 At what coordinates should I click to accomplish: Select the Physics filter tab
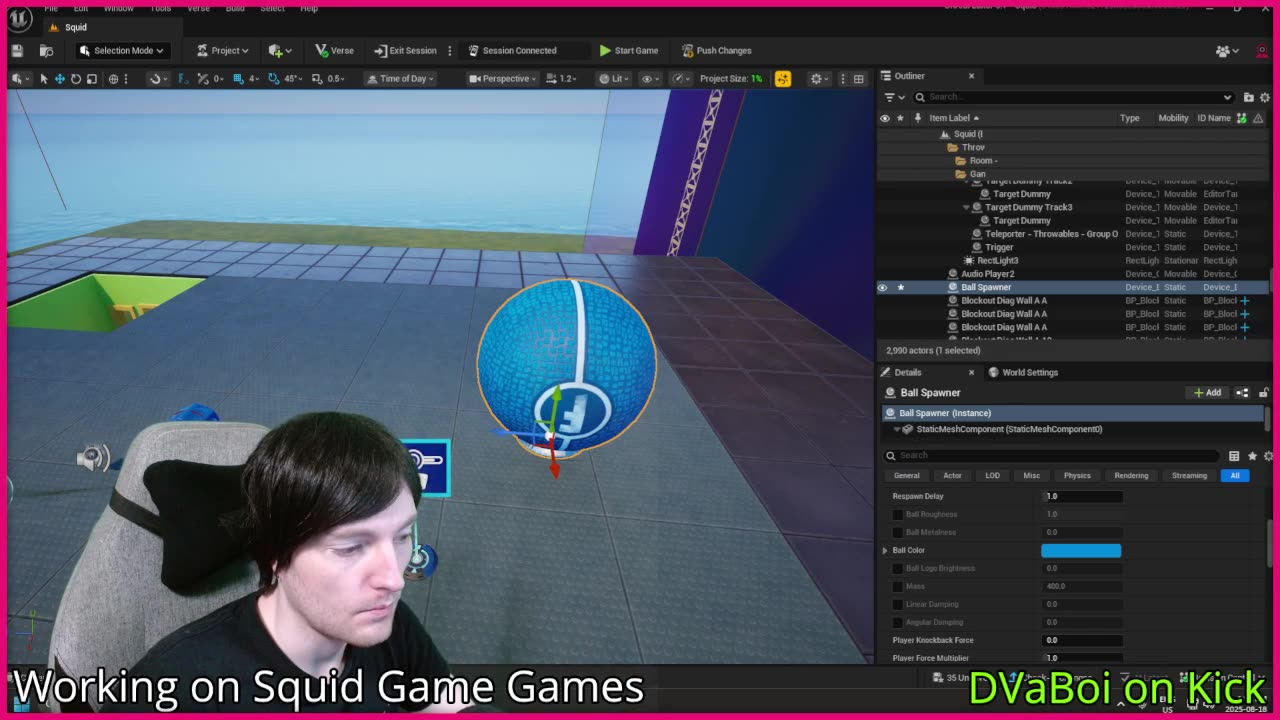1077,476
